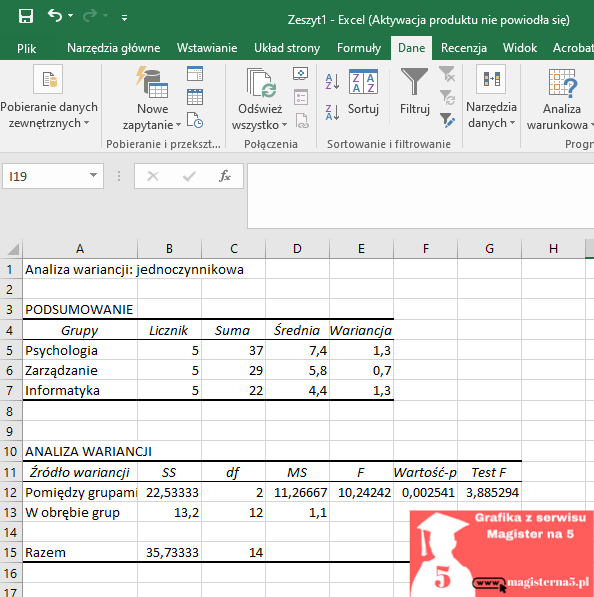Switch to the Formuły ribbon tab

click(359, 48)
